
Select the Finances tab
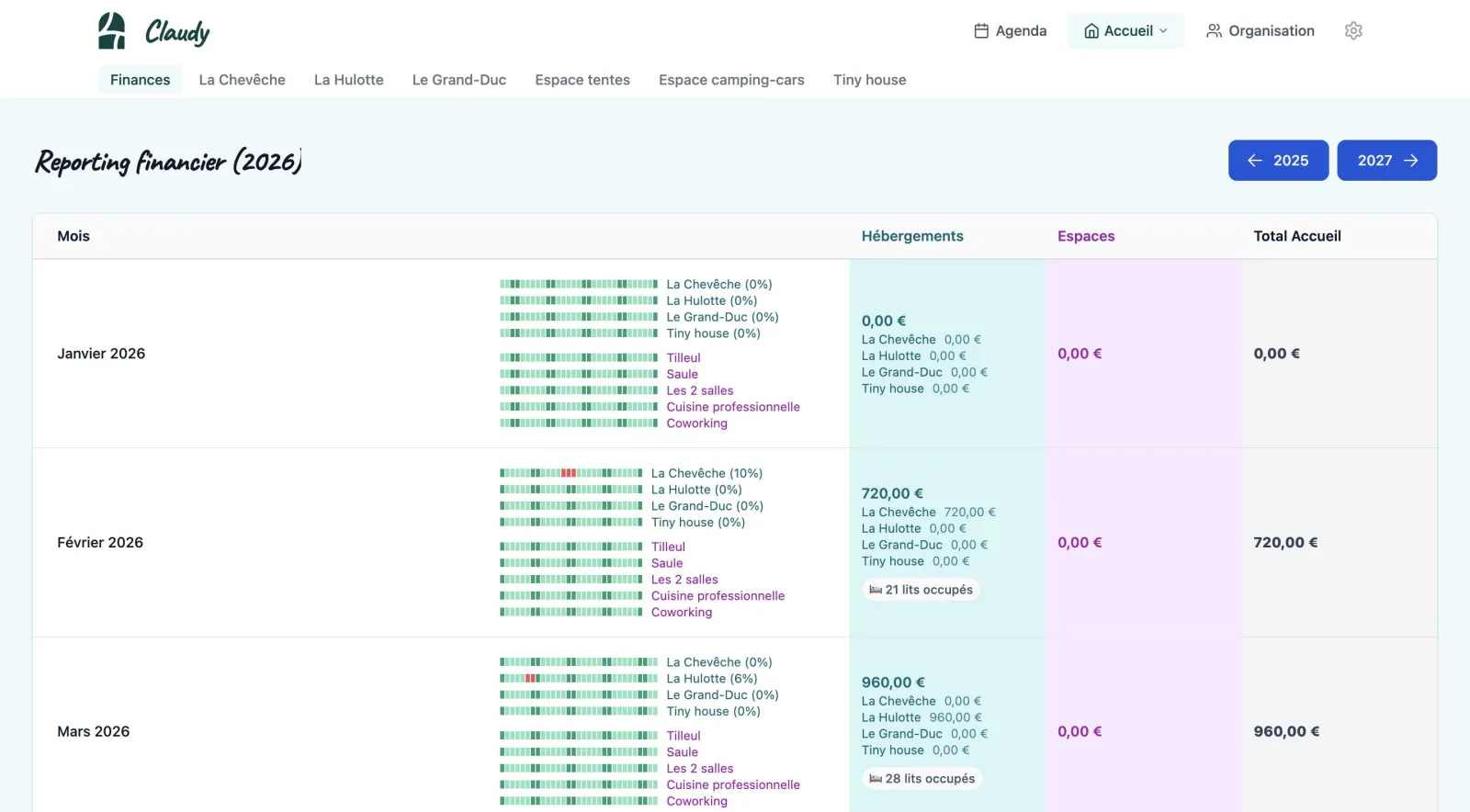point(140,80)
